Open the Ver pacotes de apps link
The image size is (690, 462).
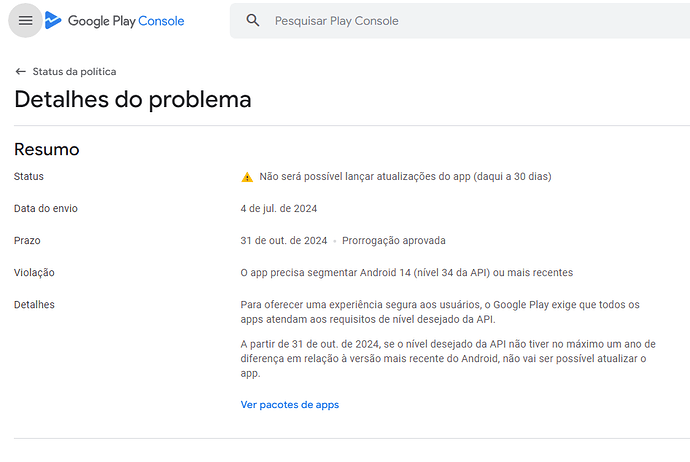click(290, 405)
